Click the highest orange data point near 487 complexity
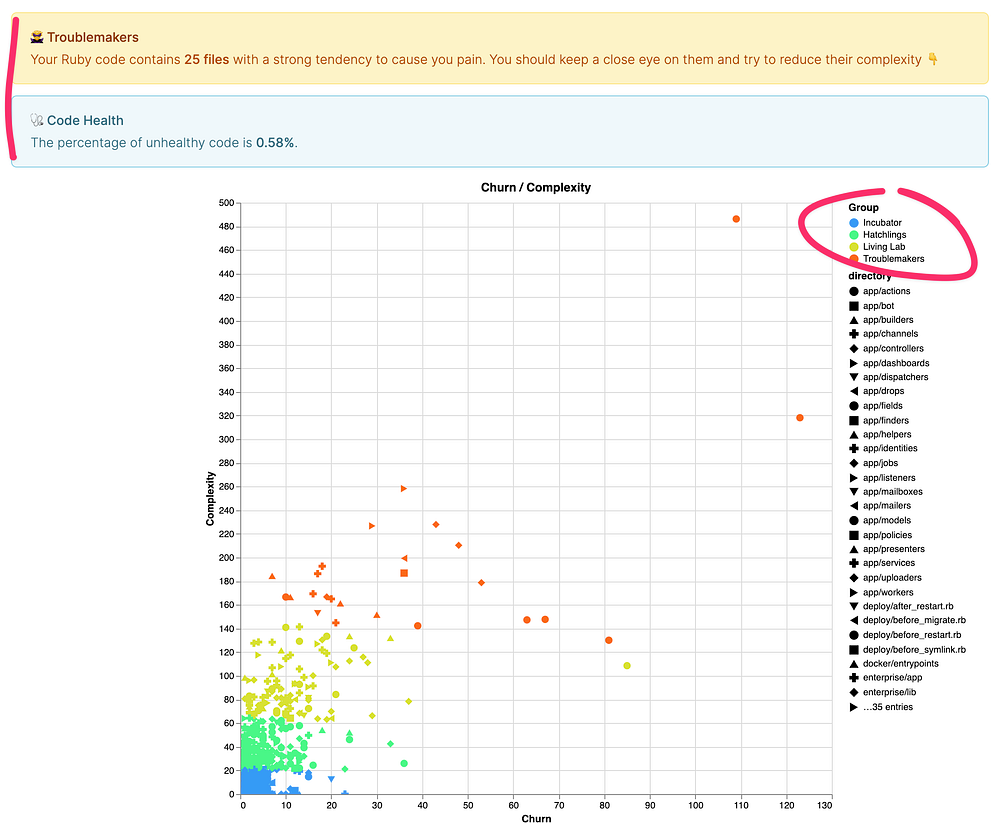Screen dimensions: 1000x823 coord(736,219)
